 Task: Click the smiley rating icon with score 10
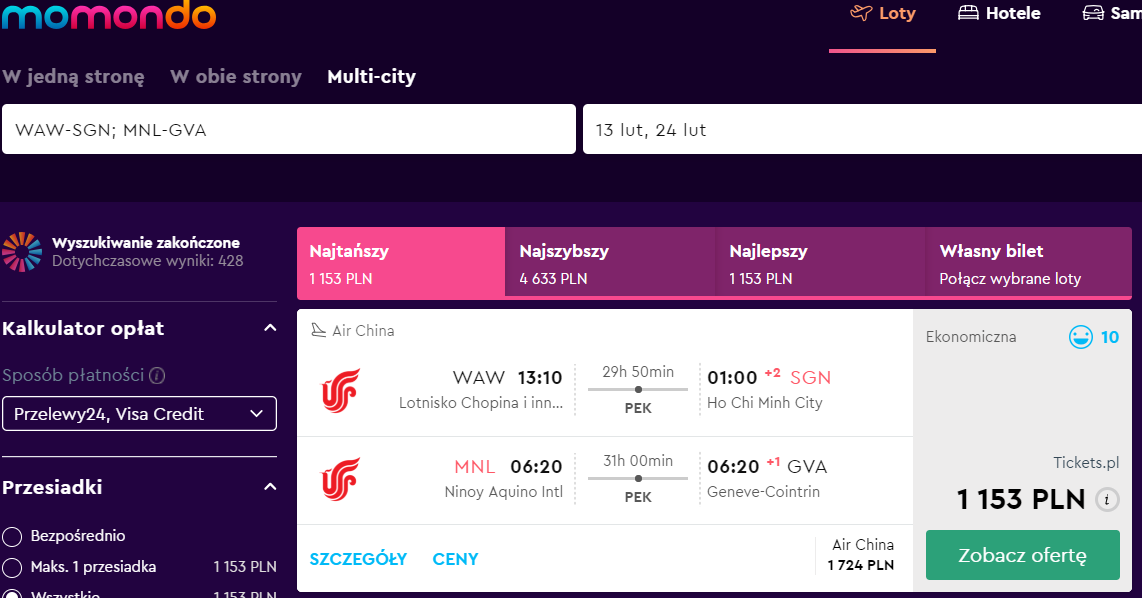point(1080,337)
